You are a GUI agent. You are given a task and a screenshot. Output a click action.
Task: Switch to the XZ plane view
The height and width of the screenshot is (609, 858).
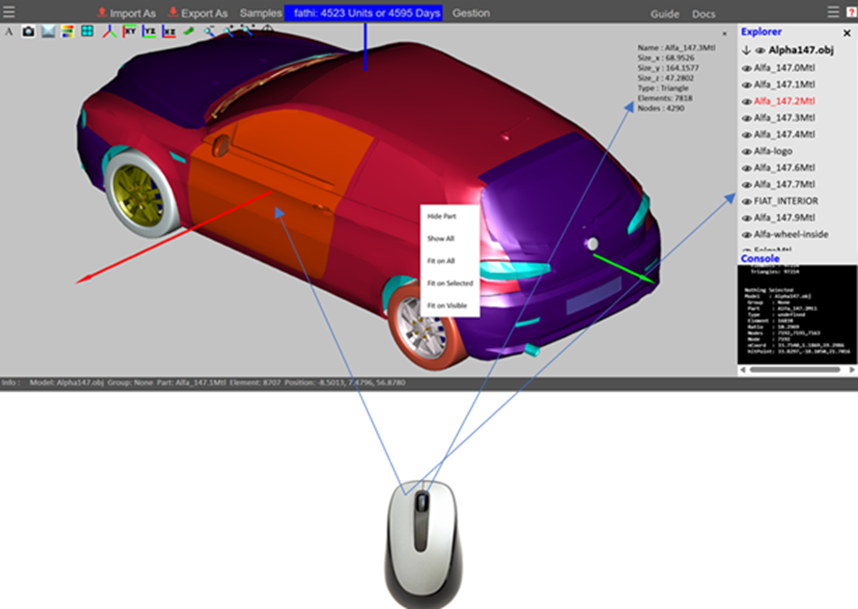coord(169,32)
